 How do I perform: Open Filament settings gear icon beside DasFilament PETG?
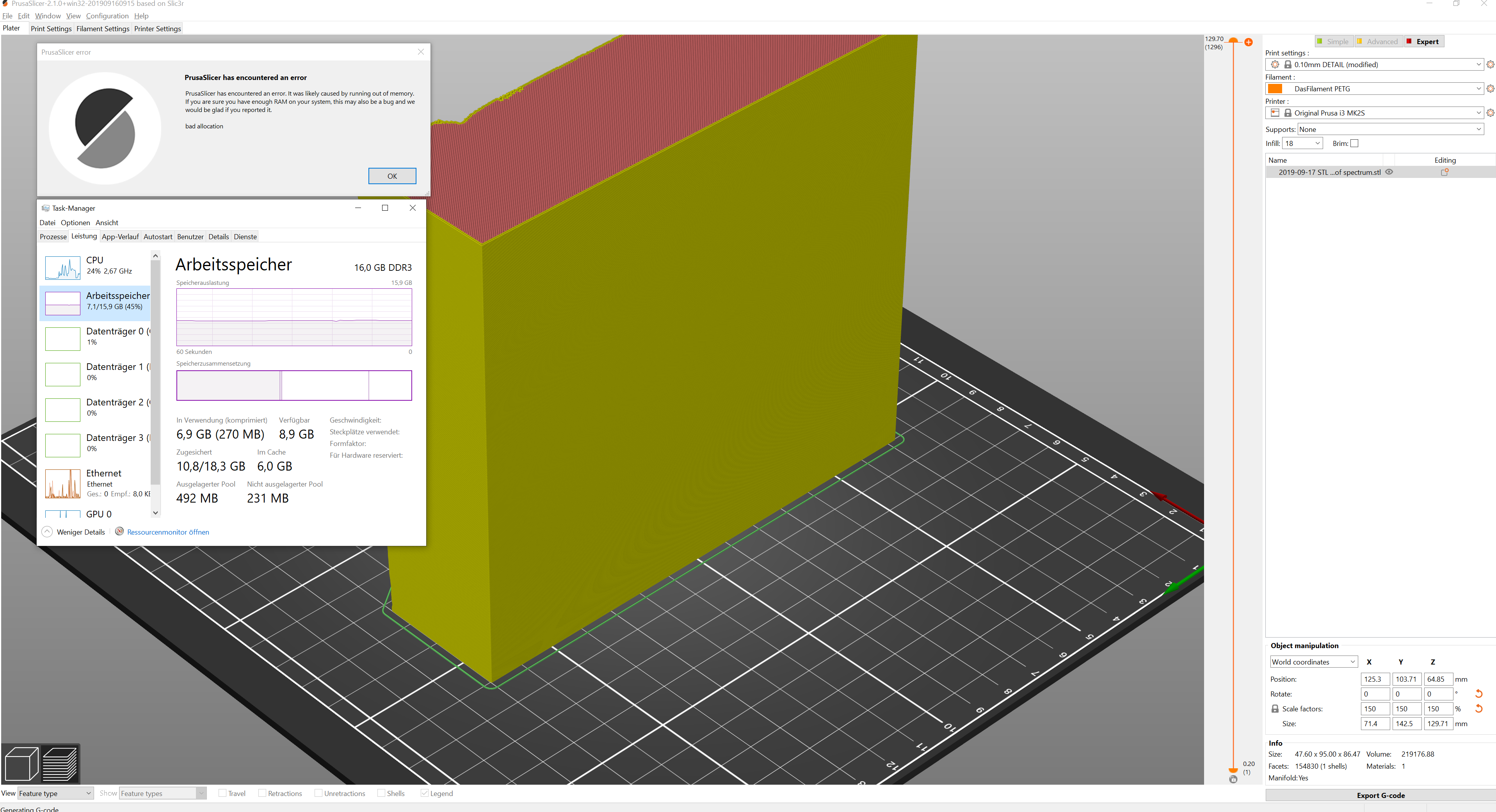1490,89
